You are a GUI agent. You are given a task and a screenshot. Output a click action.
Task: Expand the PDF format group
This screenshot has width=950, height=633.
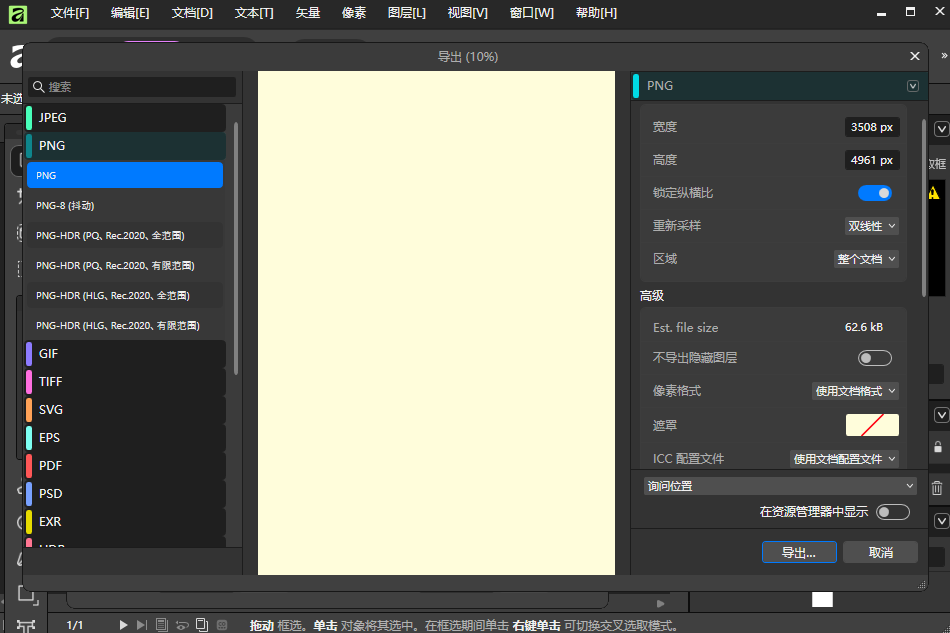click(x=125, y=465)
